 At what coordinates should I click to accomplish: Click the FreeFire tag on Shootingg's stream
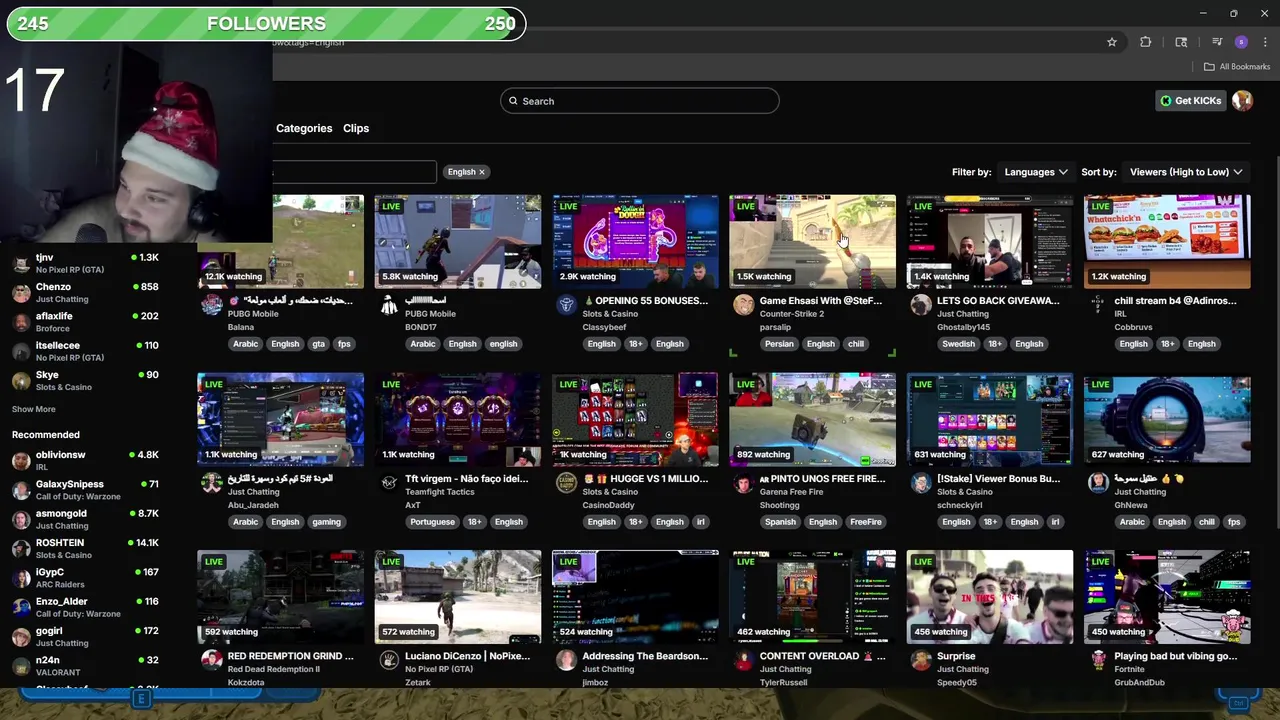tap(866, 522)
